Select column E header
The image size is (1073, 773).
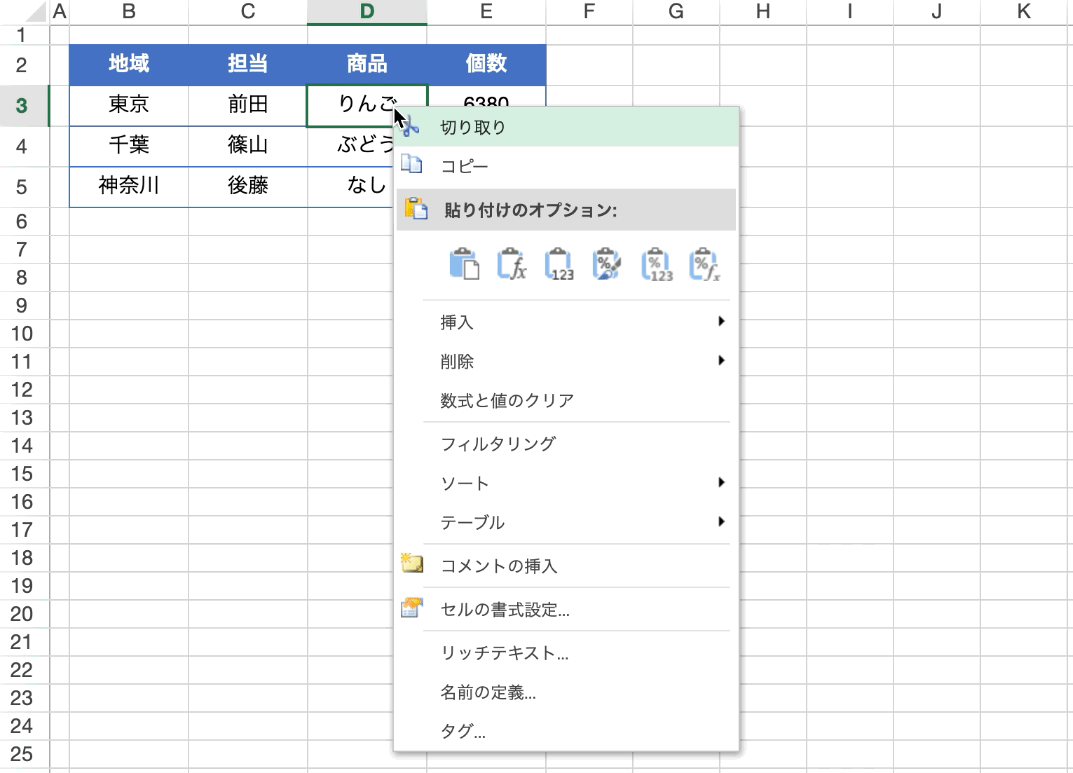[x=487, y=12]
